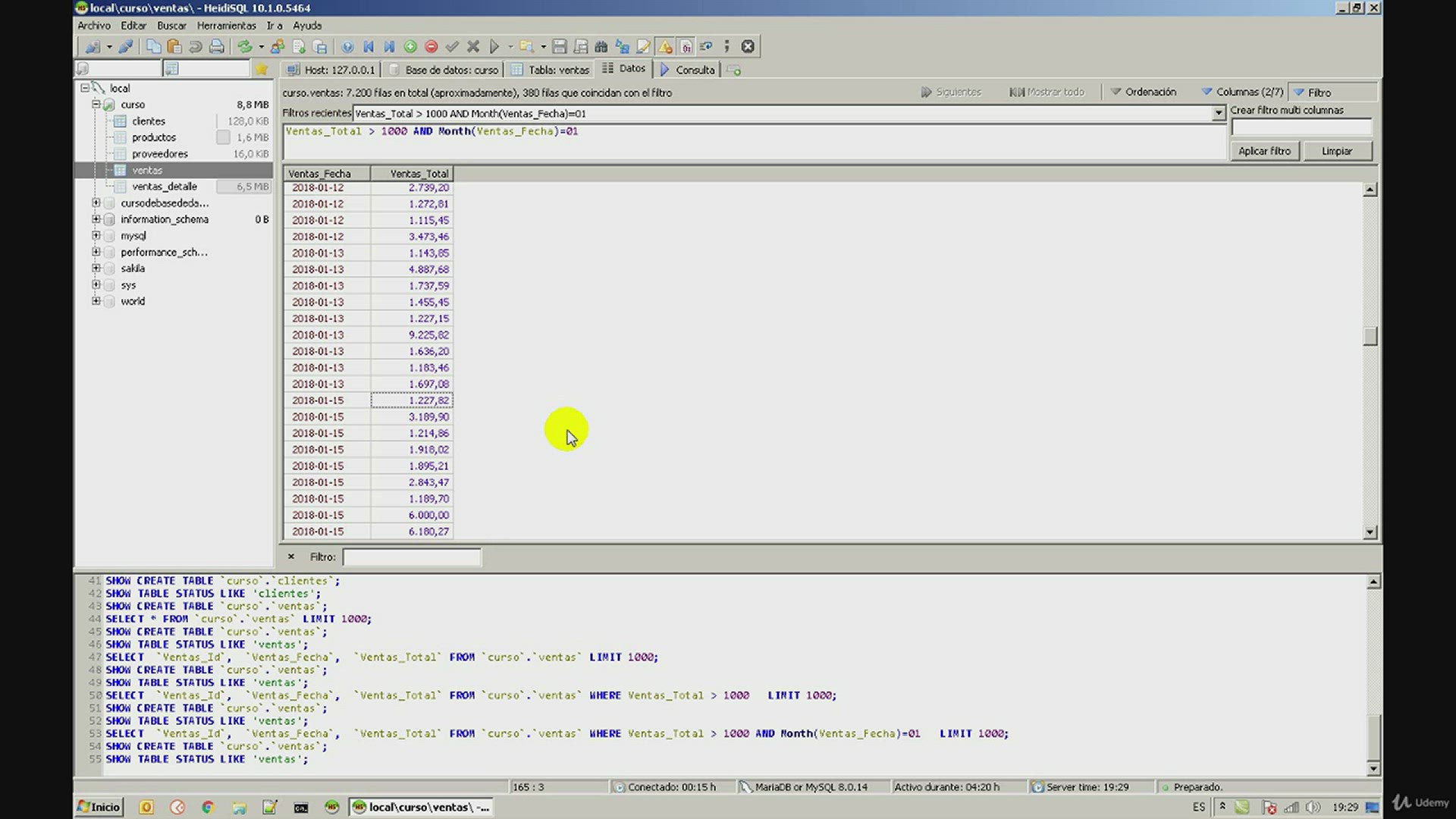The height and width of the screenshot is (819, 1456).
Task: Click the X cancel editing icon
Action: tap(473, 46)
